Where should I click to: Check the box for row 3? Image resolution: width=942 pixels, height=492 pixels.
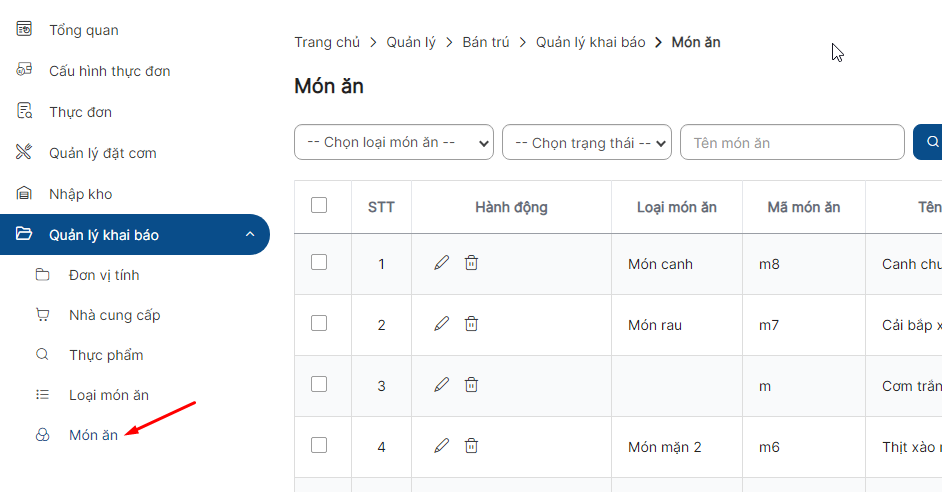click(319, 384)
